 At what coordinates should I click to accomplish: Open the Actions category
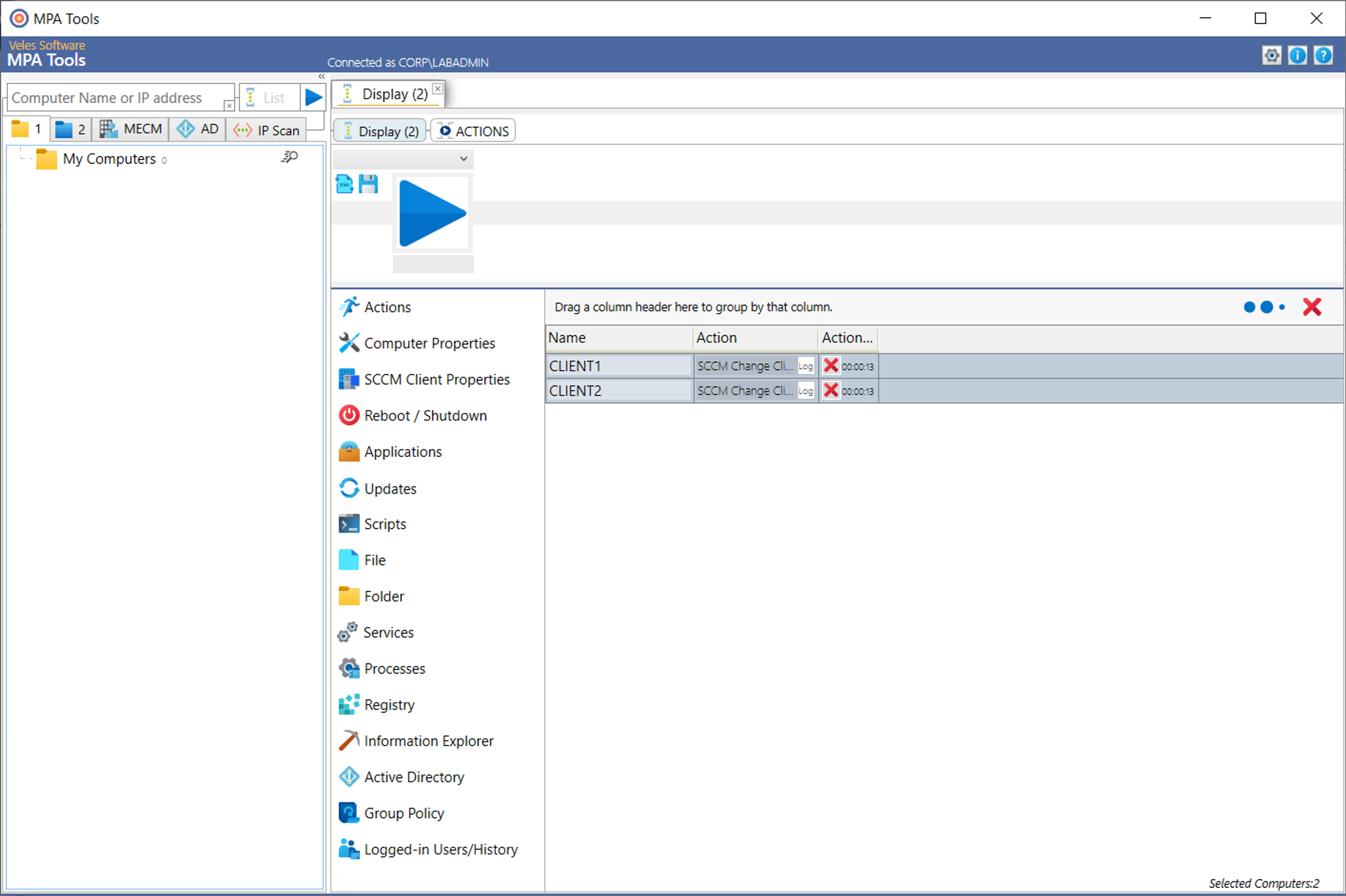(375, 307)
